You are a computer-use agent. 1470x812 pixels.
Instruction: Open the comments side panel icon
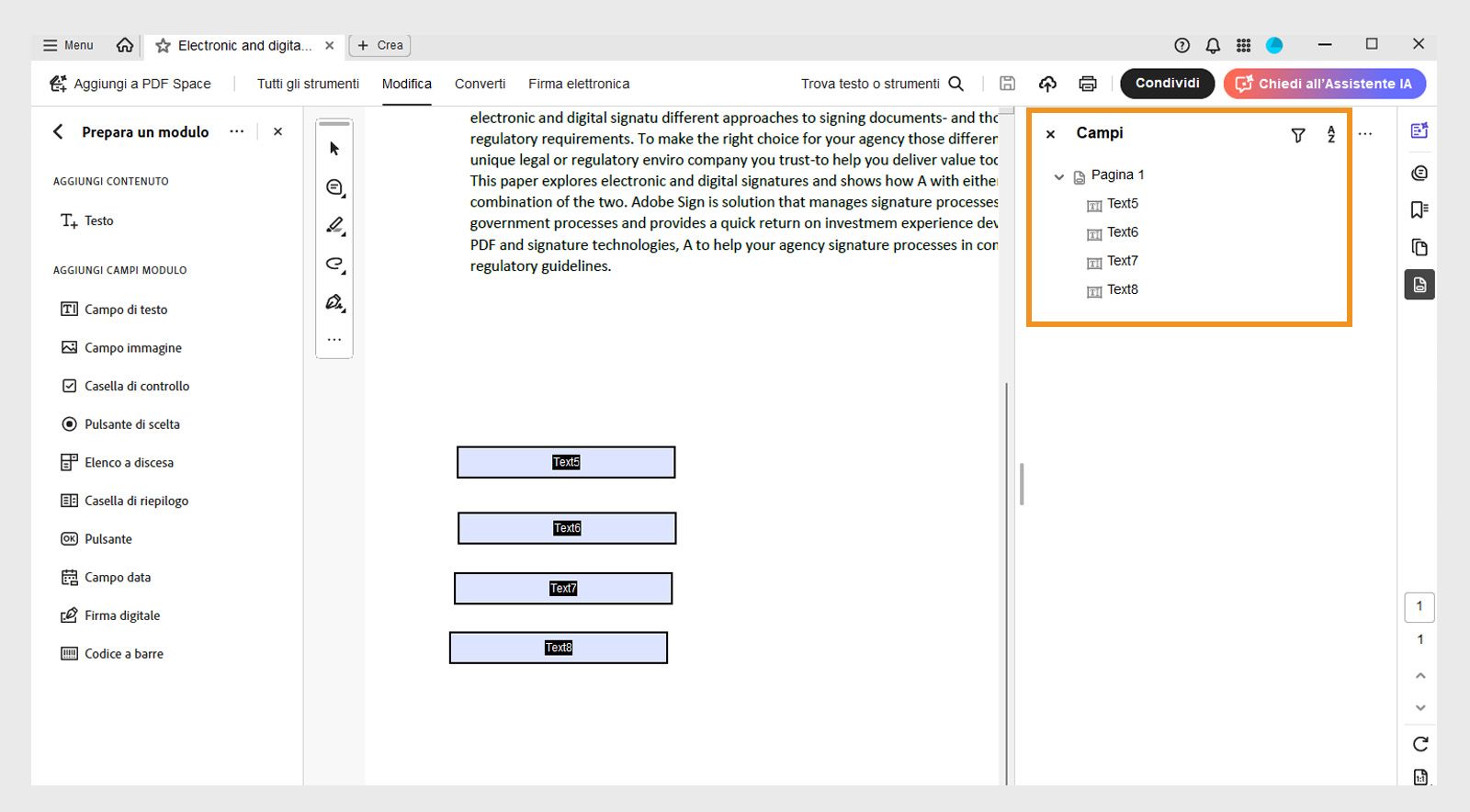point(1419,173)
